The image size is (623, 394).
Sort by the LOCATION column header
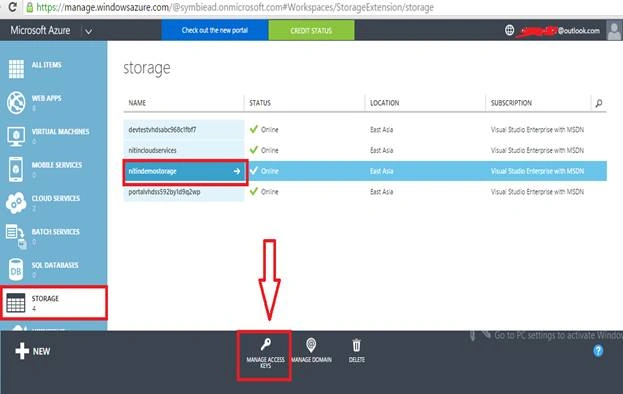[x=384, y=103]
